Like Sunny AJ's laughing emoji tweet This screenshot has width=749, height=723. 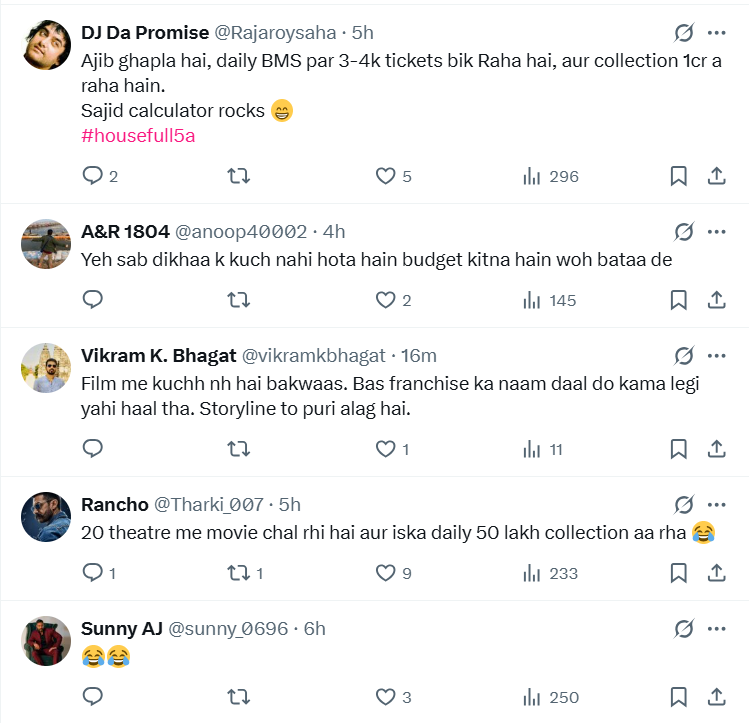click(386, 696)
